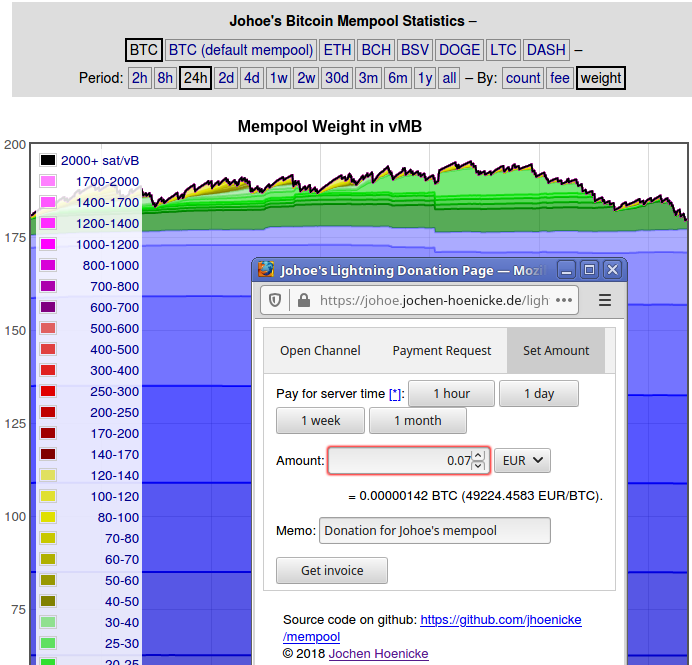Click the 25-30 green legend swatch
The width and height of the screenshot is (692, 665).
(x=48, y=643)
